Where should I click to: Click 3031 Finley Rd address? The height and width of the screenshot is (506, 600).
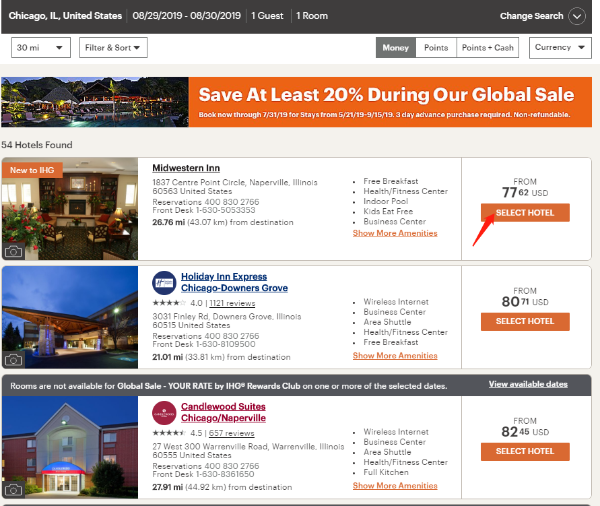pos(227,321)
